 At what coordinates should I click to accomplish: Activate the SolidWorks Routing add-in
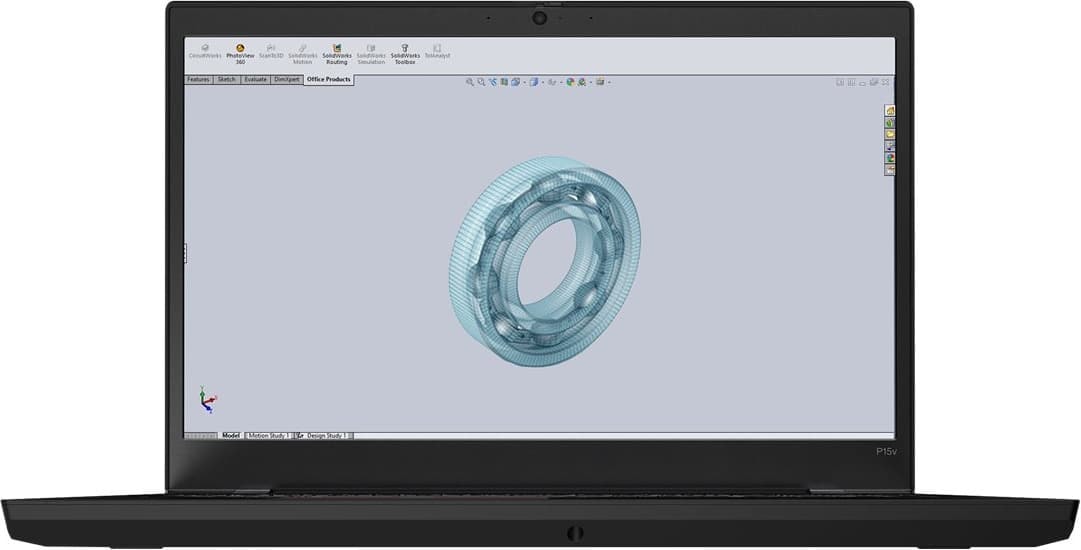tap(337, 54)
